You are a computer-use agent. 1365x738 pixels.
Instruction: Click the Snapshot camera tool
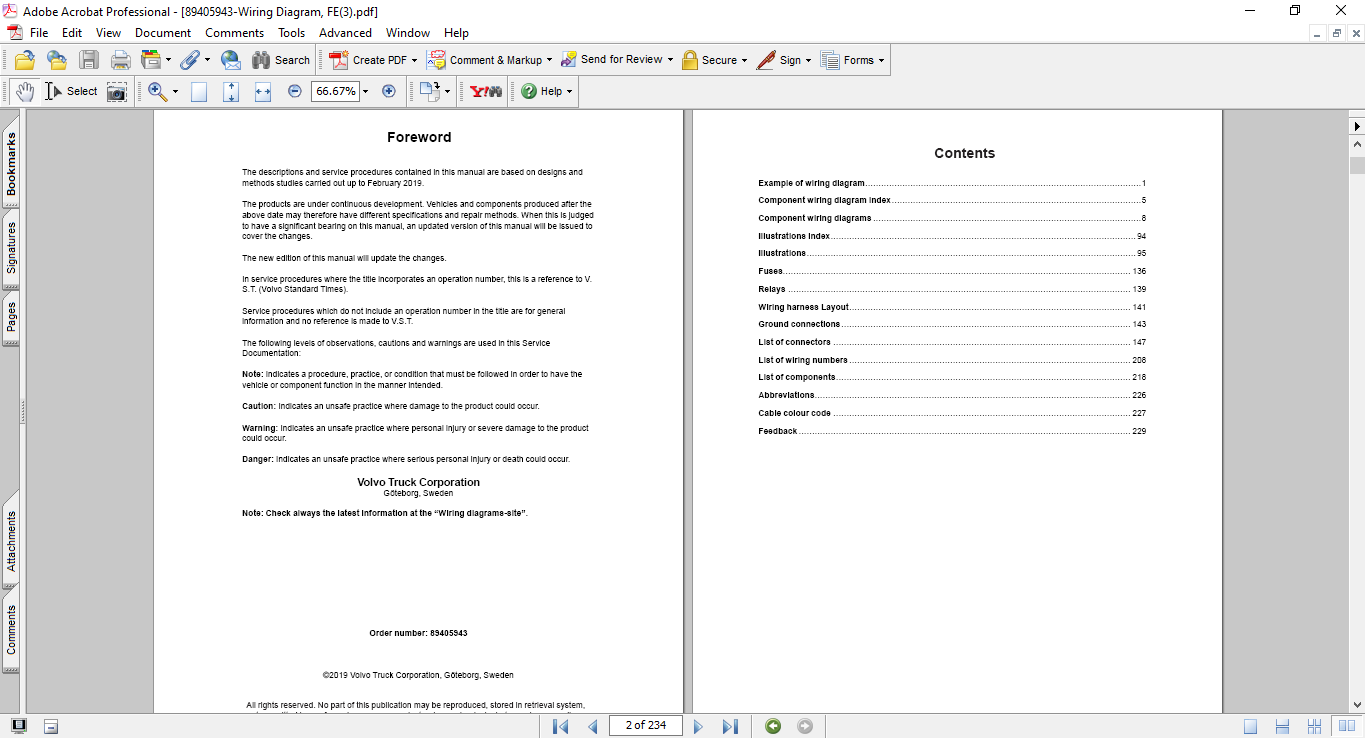click(117, 92)
